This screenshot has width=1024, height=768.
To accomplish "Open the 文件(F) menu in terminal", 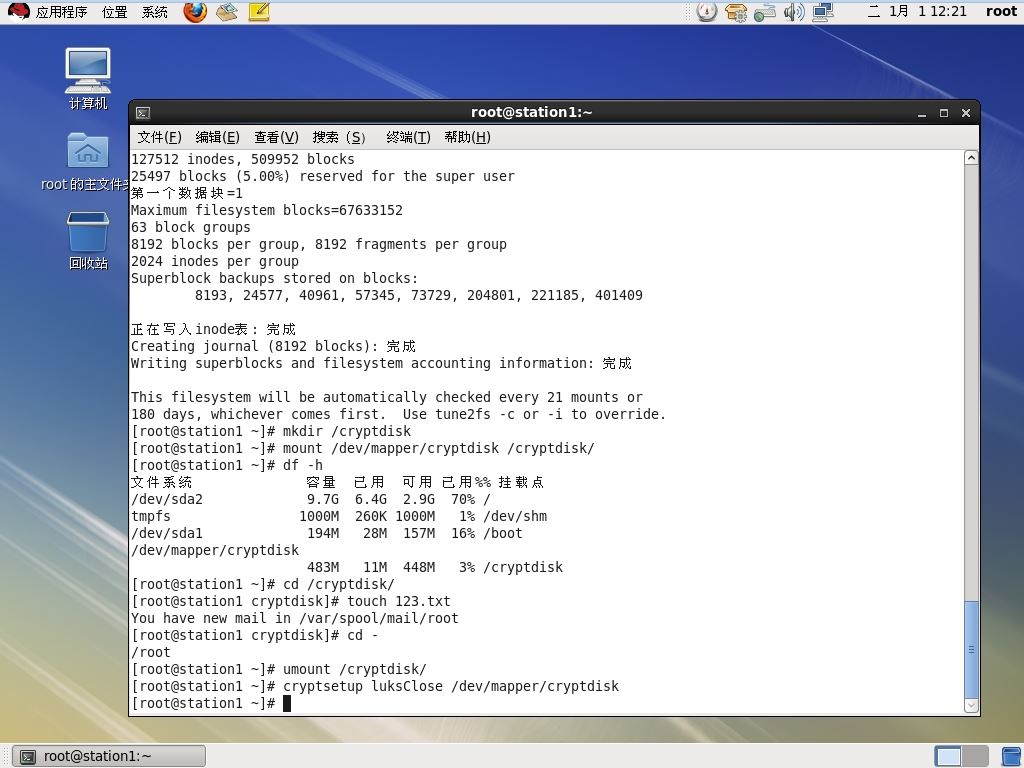I will tap(159, 137).
